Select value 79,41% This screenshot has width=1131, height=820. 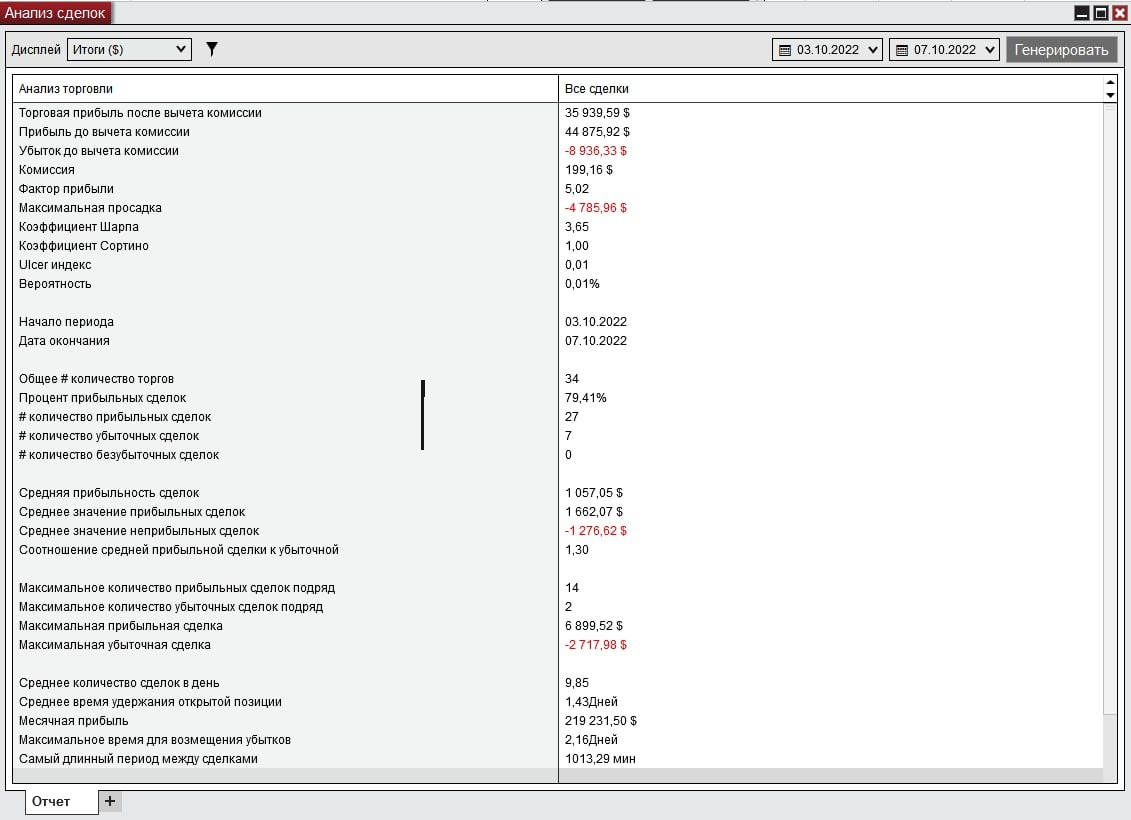click(586, 398)
